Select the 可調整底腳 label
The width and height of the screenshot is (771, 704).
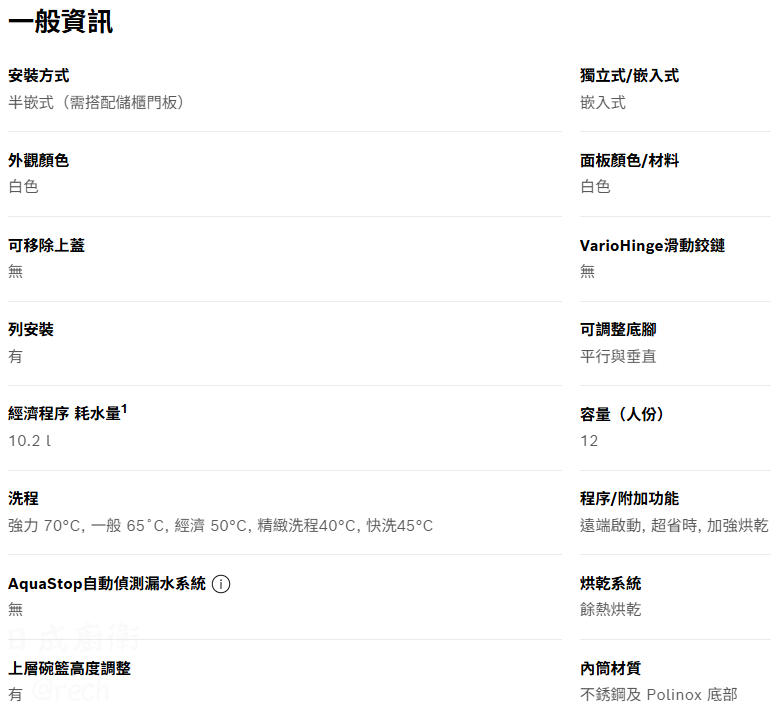point(618,329)
